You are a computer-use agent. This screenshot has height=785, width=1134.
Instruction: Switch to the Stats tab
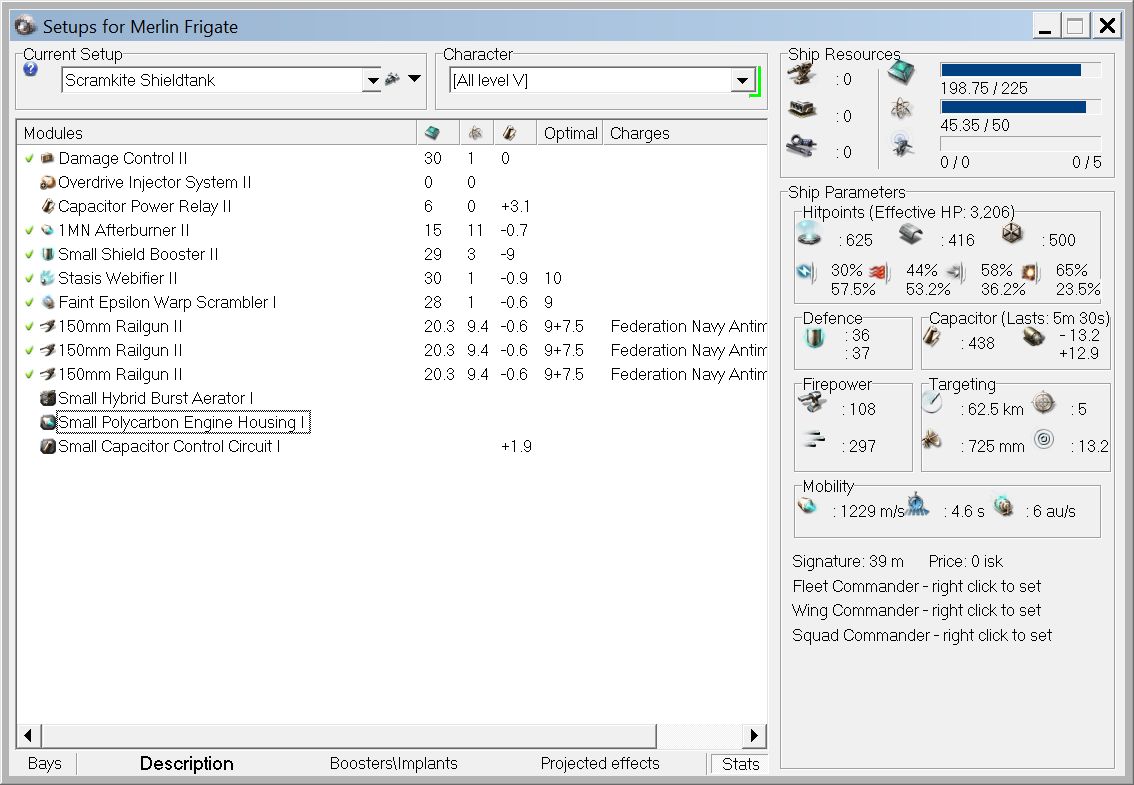point(740,764)
